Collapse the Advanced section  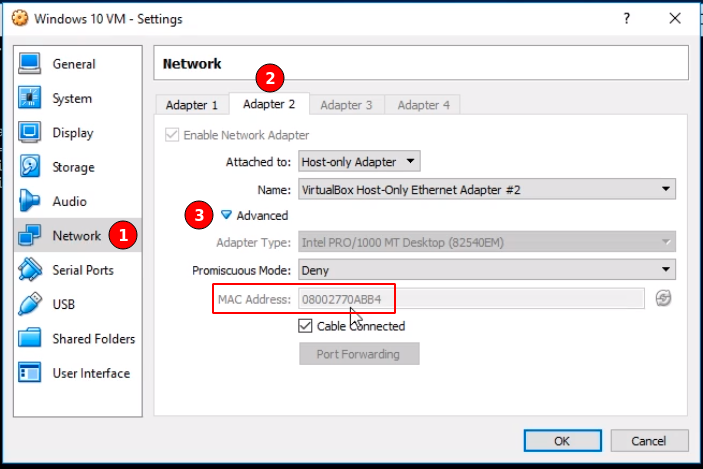coord(227,215)
